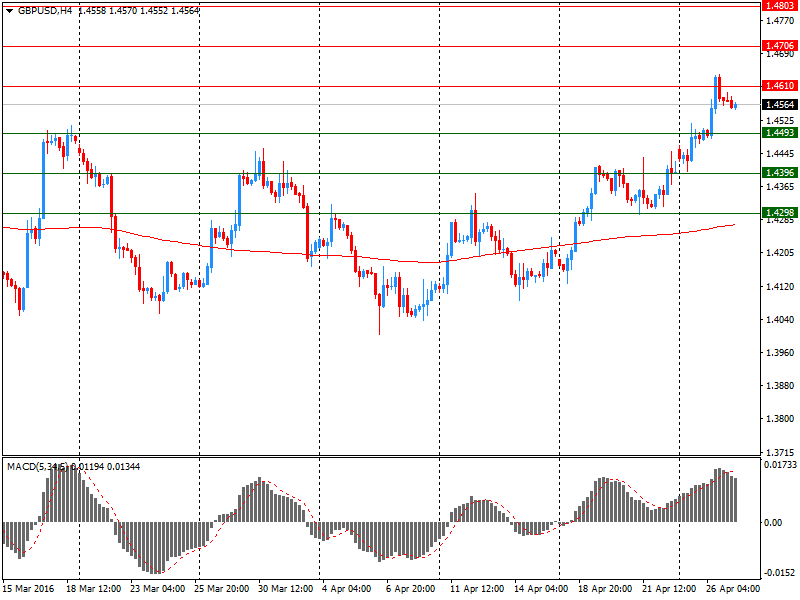
Task: Click the 25 Mar 20:00 time label
Action: tap(221, 589)
